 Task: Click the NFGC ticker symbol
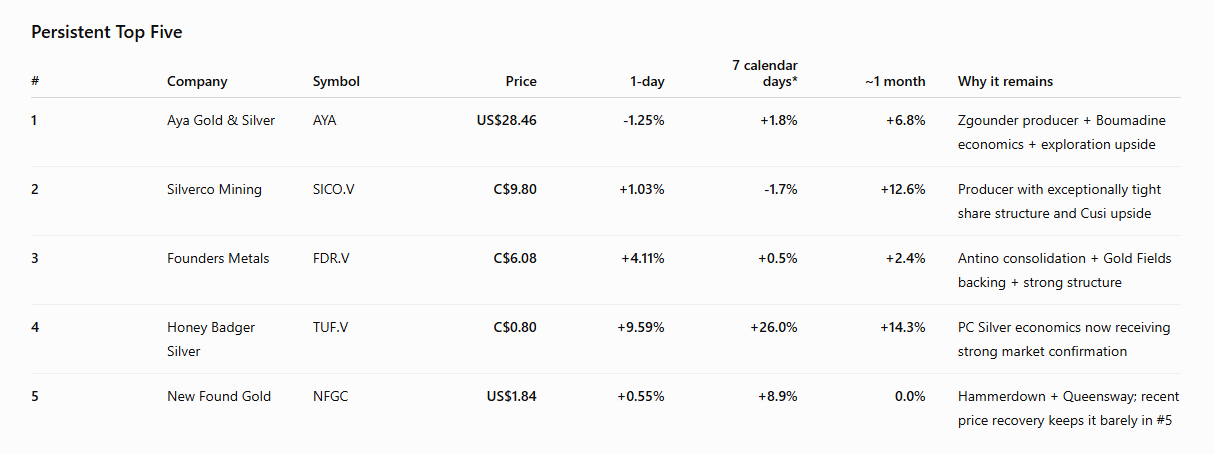pos(331,396)
